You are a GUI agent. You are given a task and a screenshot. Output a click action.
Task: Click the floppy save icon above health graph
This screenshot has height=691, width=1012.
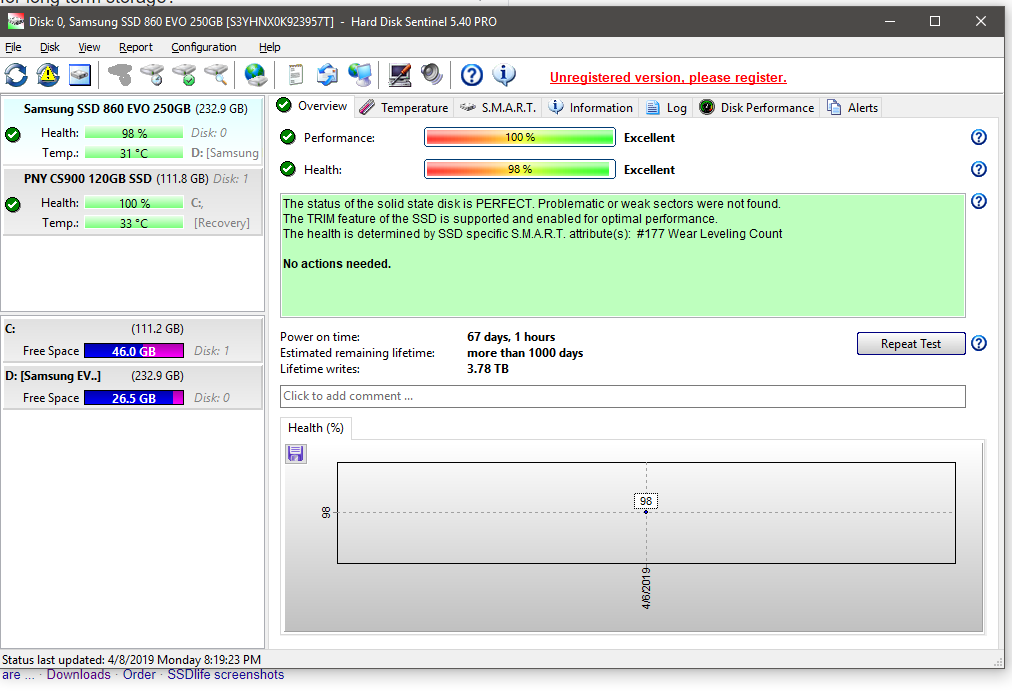pyautogui.click(x=296, y=454)
